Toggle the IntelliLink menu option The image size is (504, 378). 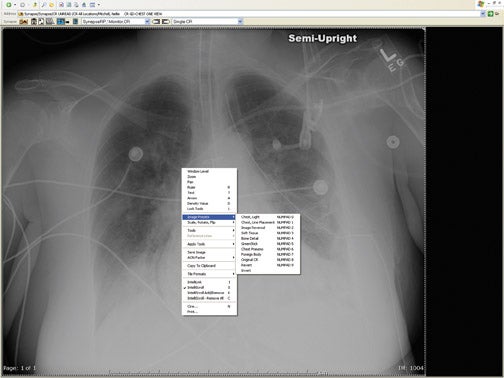point(209,282)
